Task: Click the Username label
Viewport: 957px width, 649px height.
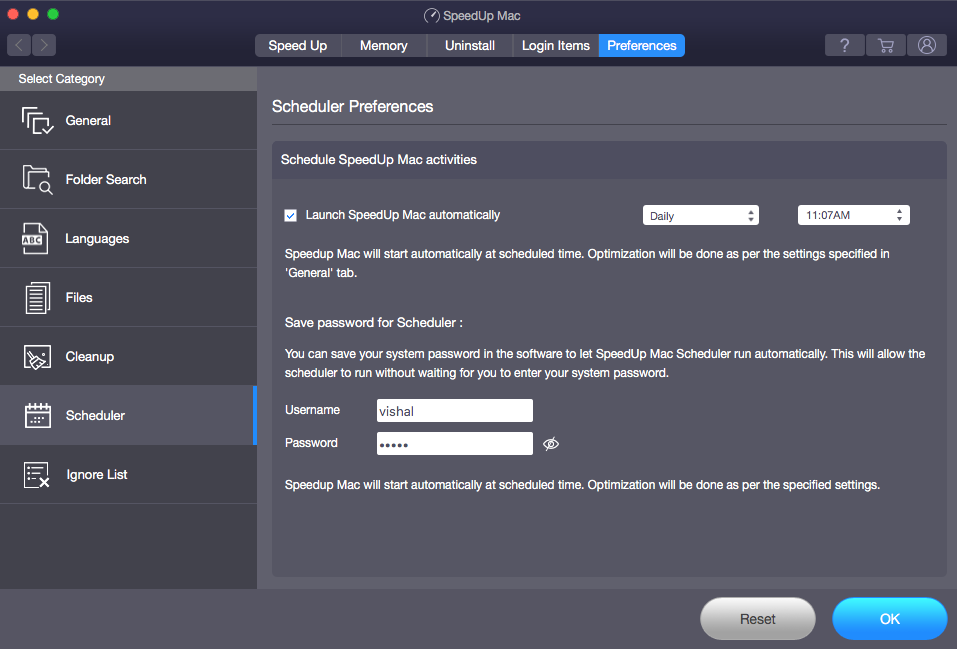Action: click(x=312, y=410)
